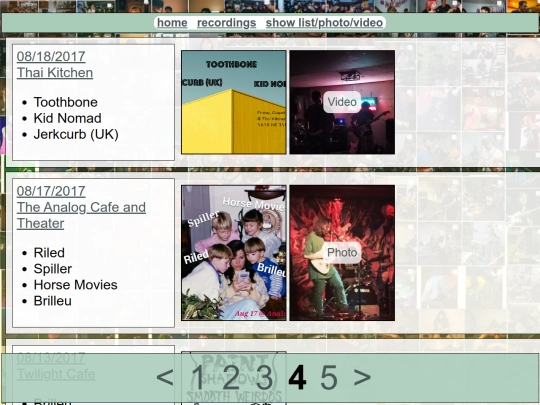Jump to page 2
Viewport: 540px width, 405px height.
[x=231, y=377]
